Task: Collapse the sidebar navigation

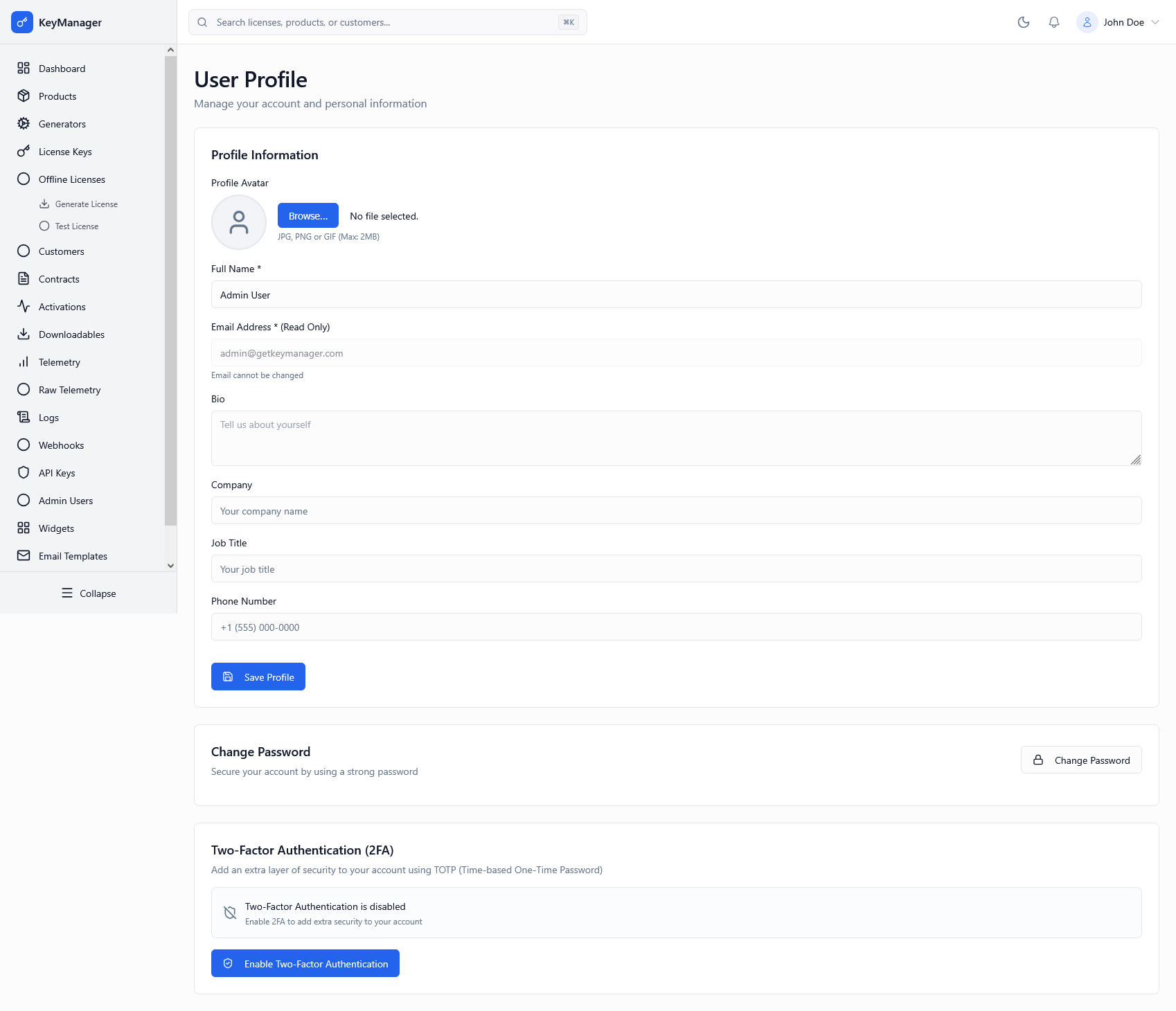Action: (88, 593)
